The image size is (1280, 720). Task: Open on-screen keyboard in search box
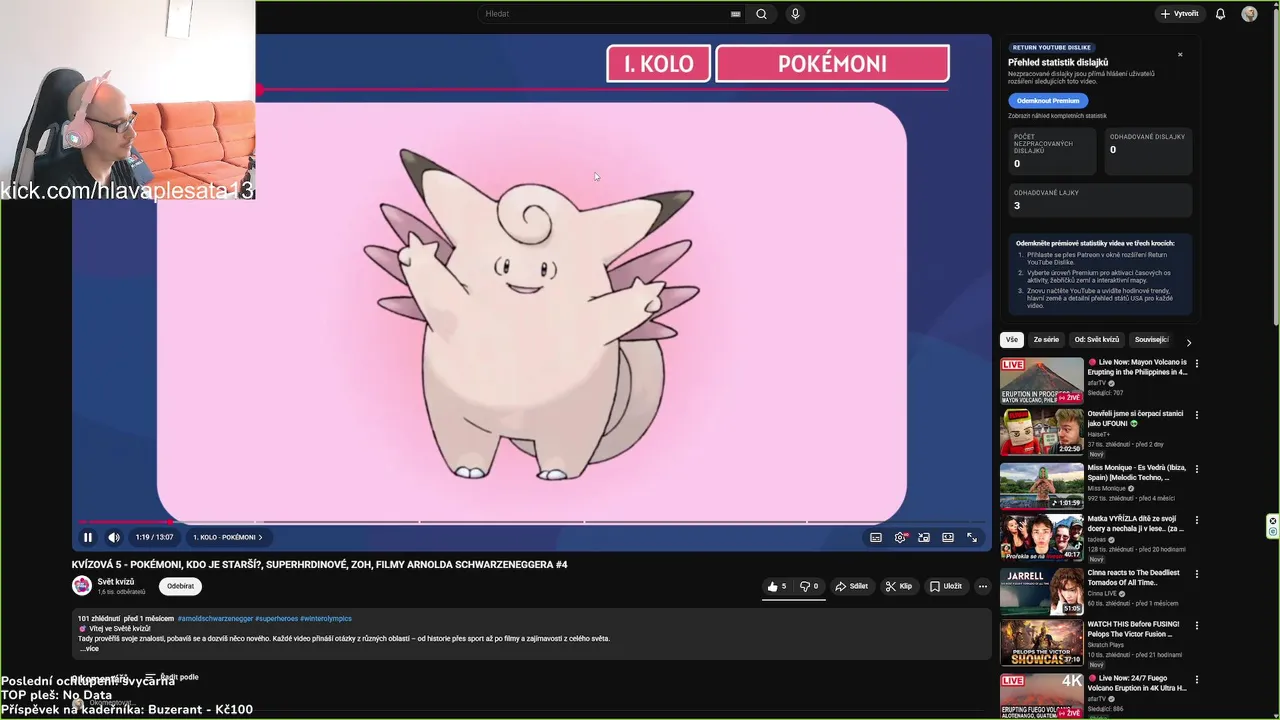click(736, 14)
